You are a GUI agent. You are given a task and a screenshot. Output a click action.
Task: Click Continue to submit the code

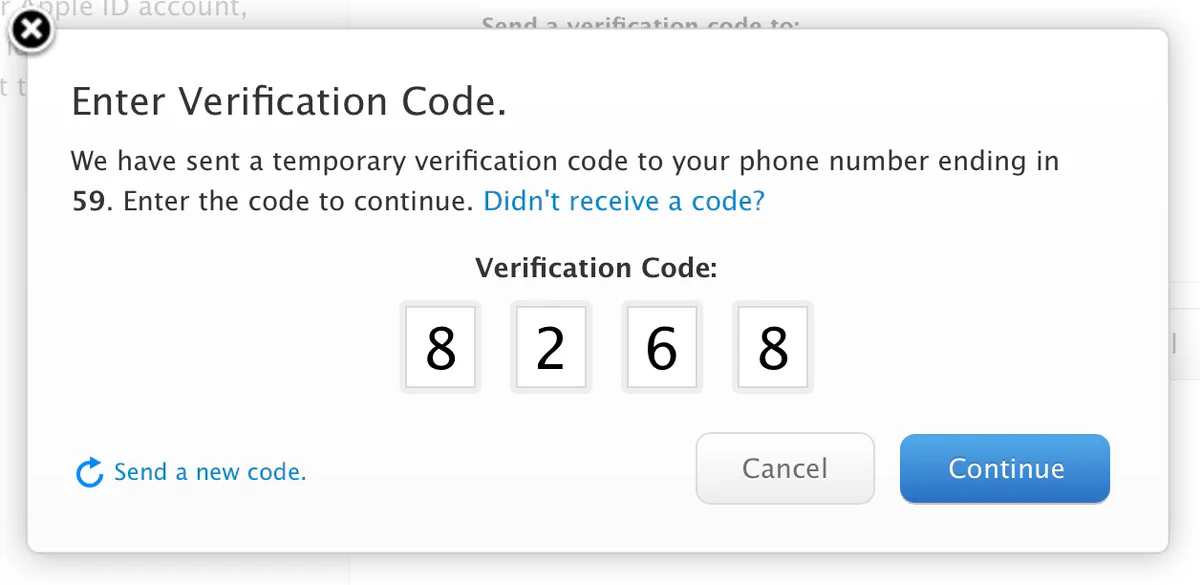1004,468
